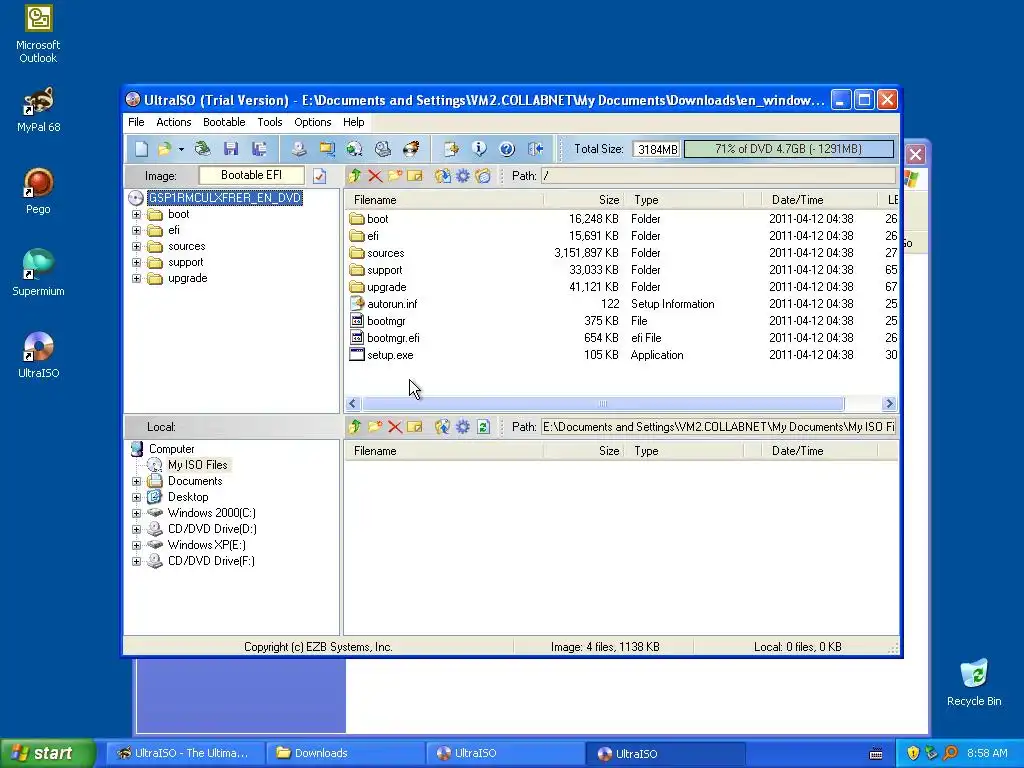Viewport: 1024px width, 768px height.
Task: Expand the upgrade folder tree node
Action: click(x=136, y=278)
